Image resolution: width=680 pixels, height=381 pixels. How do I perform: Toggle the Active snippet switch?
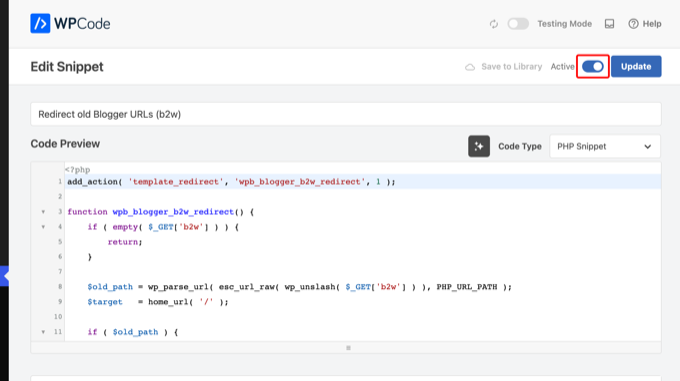tap(593, 66)
